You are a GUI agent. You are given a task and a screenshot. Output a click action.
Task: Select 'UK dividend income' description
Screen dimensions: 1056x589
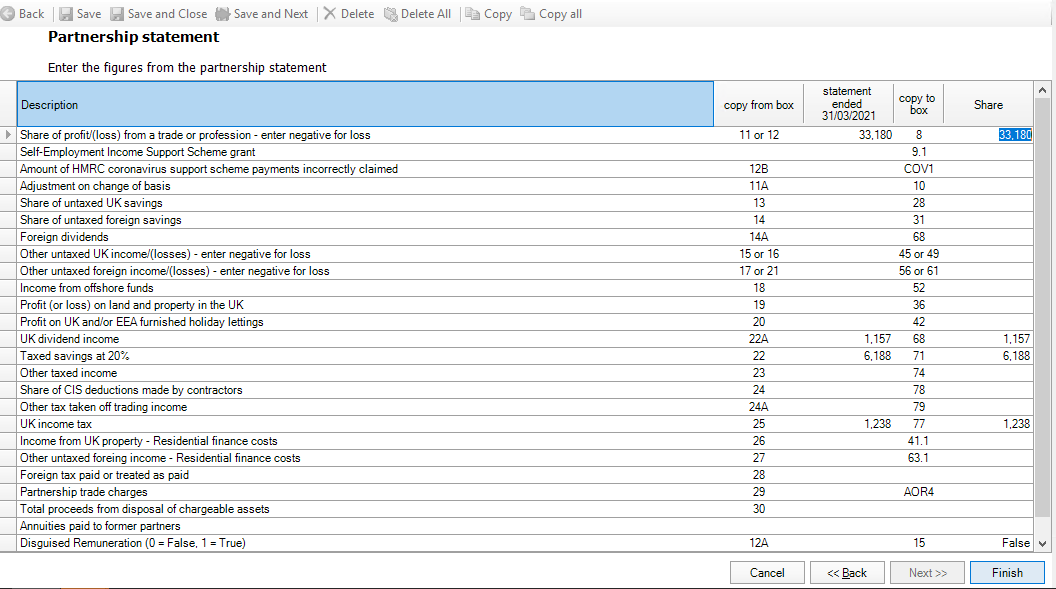[69, 339]
